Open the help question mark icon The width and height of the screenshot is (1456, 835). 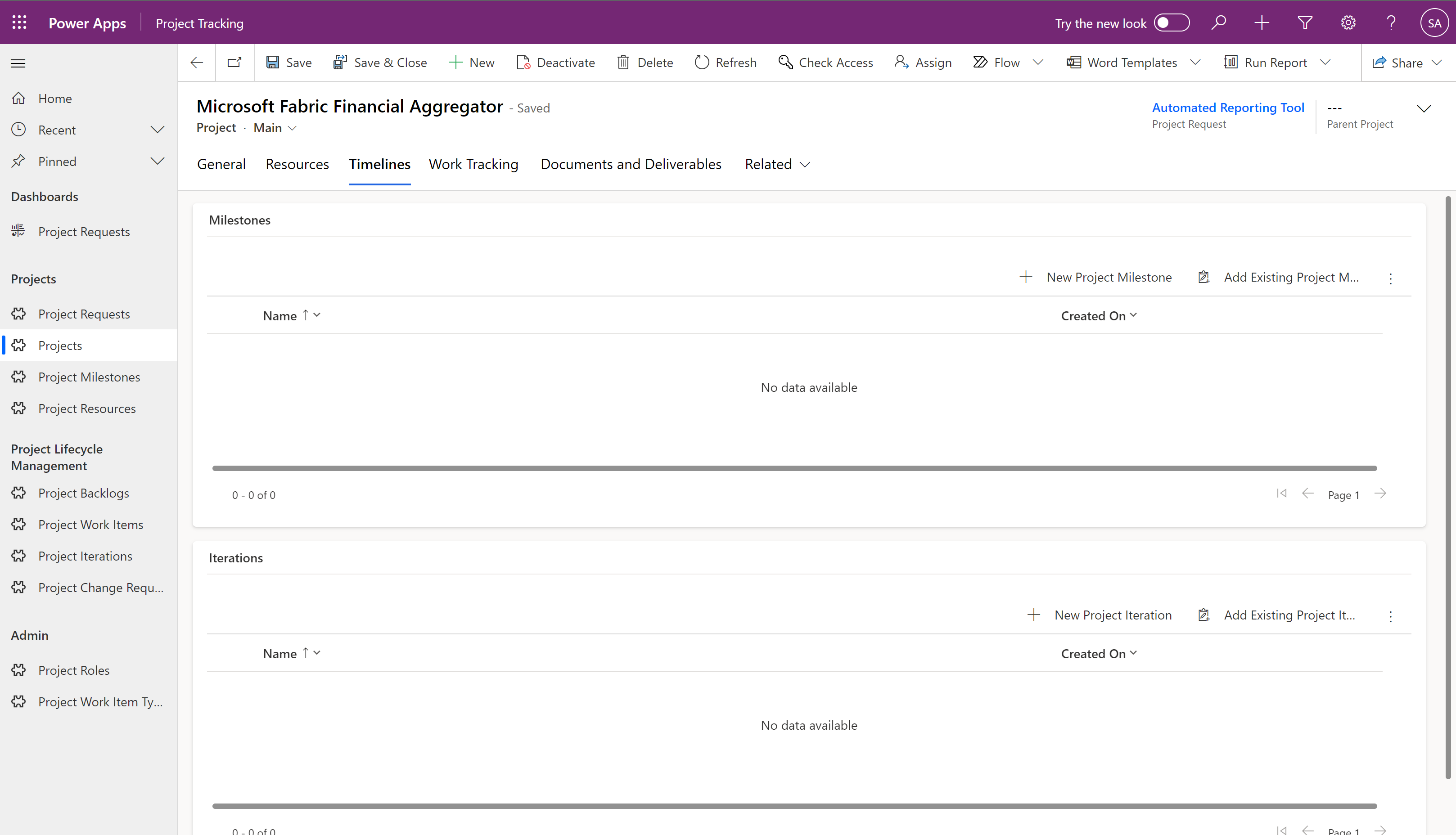pyautogui.click(x=1391, y=23)
